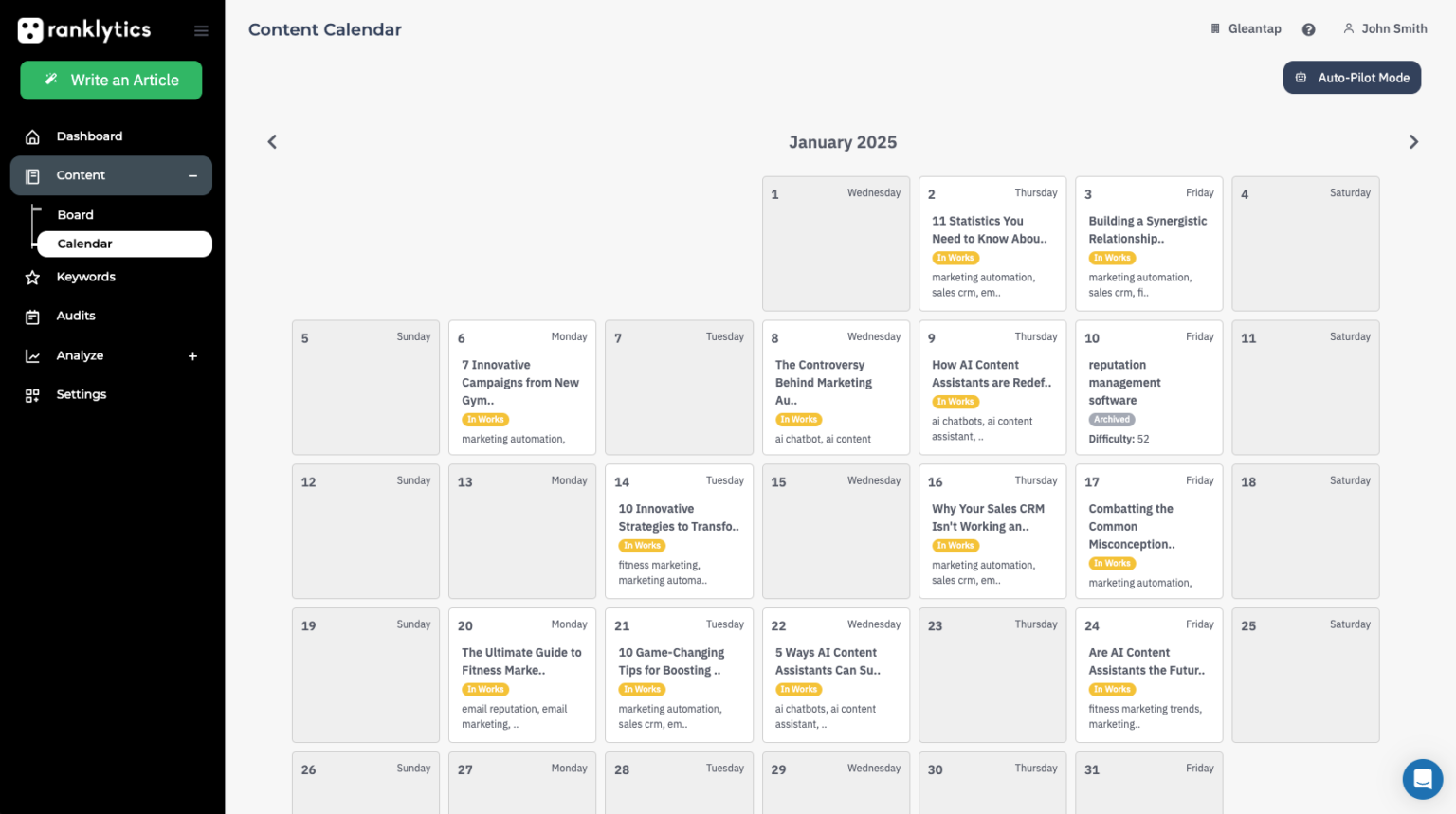Click the ranklytics logo

(x=83, y=29)
